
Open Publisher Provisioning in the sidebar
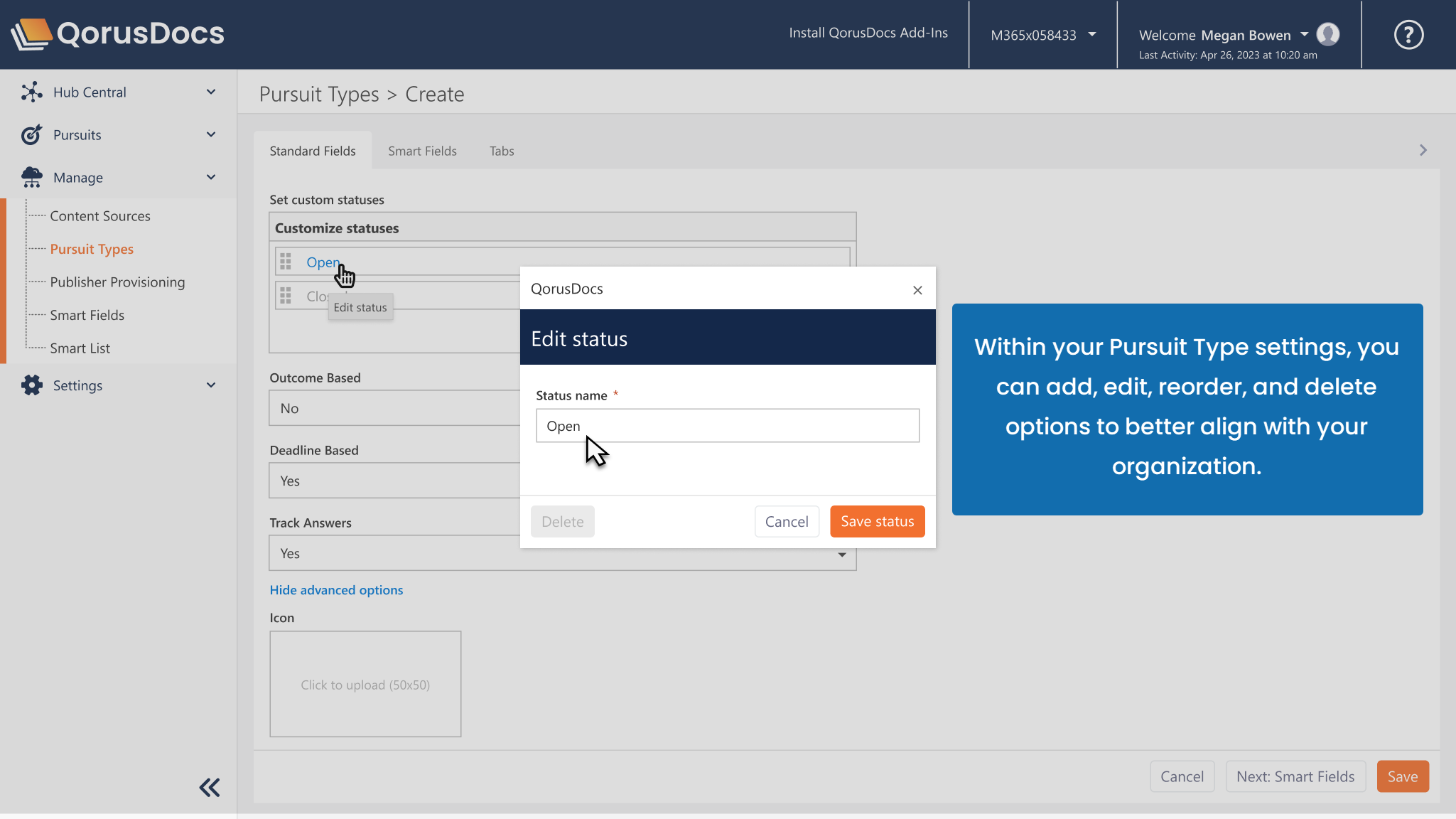(117, 282)
